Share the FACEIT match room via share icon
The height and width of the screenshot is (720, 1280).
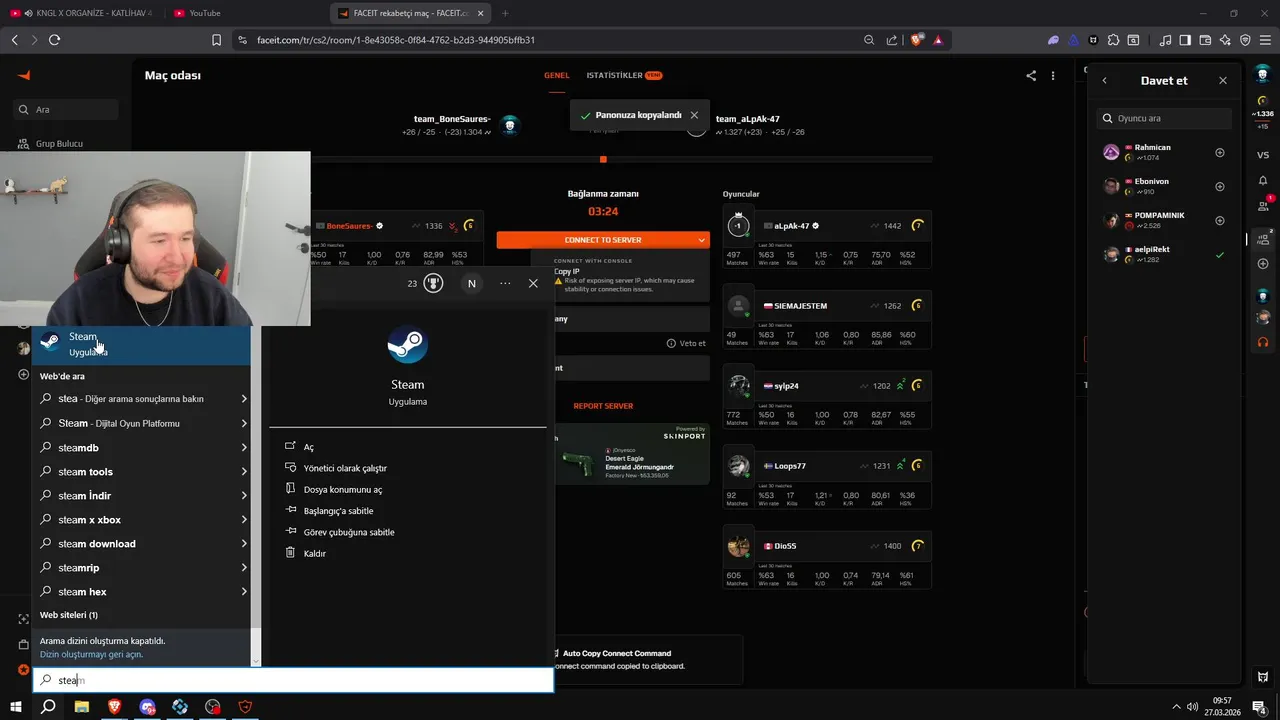coord(1031,75)
